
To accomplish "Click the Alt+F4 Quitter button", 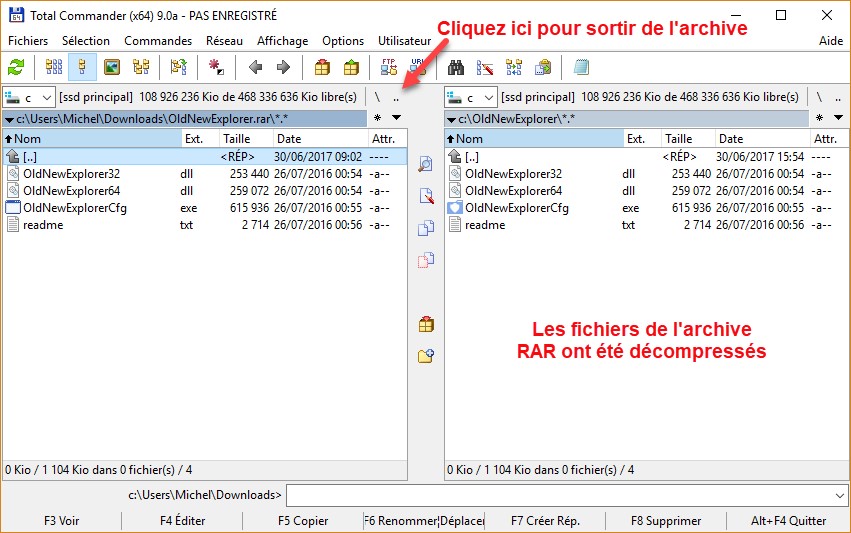I will (x=788, y=521).
